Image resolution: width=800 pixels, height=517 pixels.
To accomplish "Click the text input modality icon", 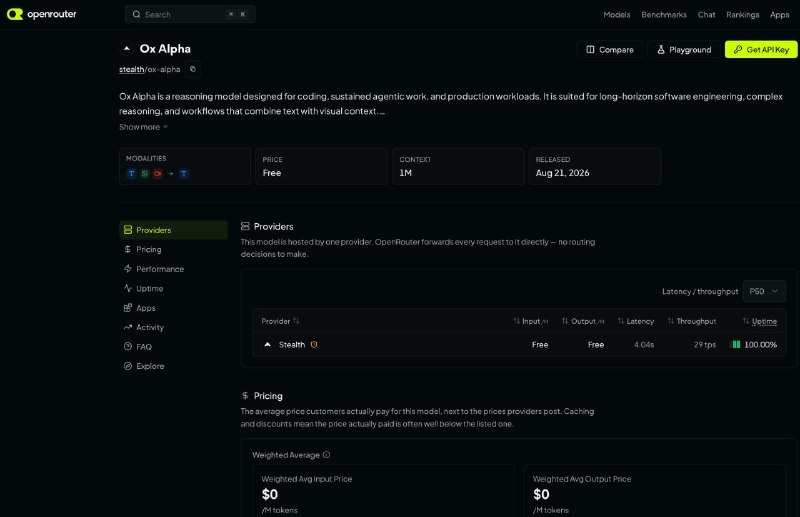I will point(132,174).
